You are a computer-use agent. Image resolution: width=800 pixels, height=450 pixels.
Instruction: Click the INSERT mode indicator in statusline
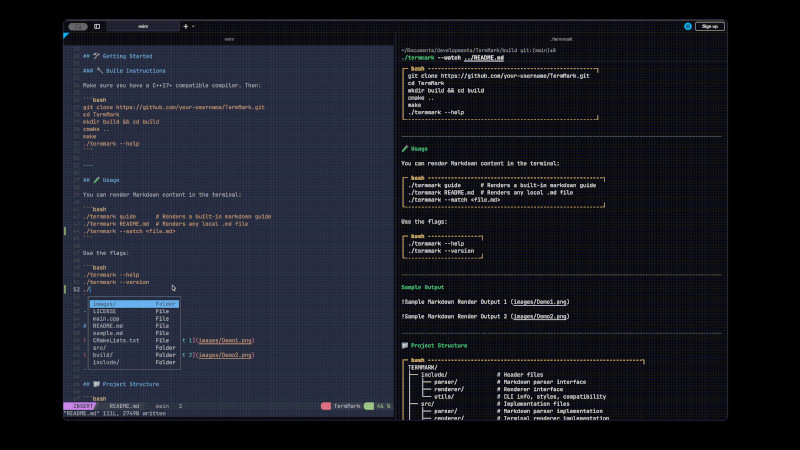pos(81,406)
